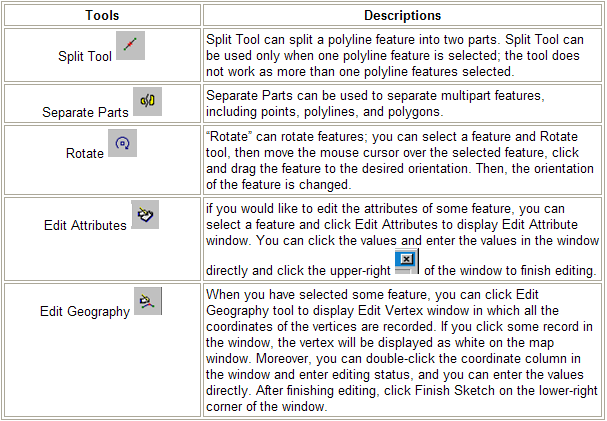
Task: Click the Split Tool description cell
Action: 403,55
